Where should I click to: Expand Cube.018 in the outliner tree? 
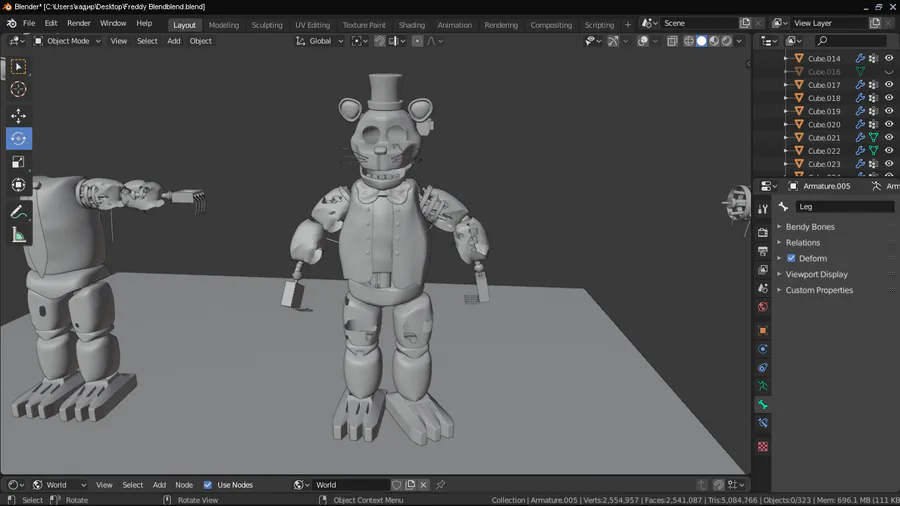click(786, 98)
